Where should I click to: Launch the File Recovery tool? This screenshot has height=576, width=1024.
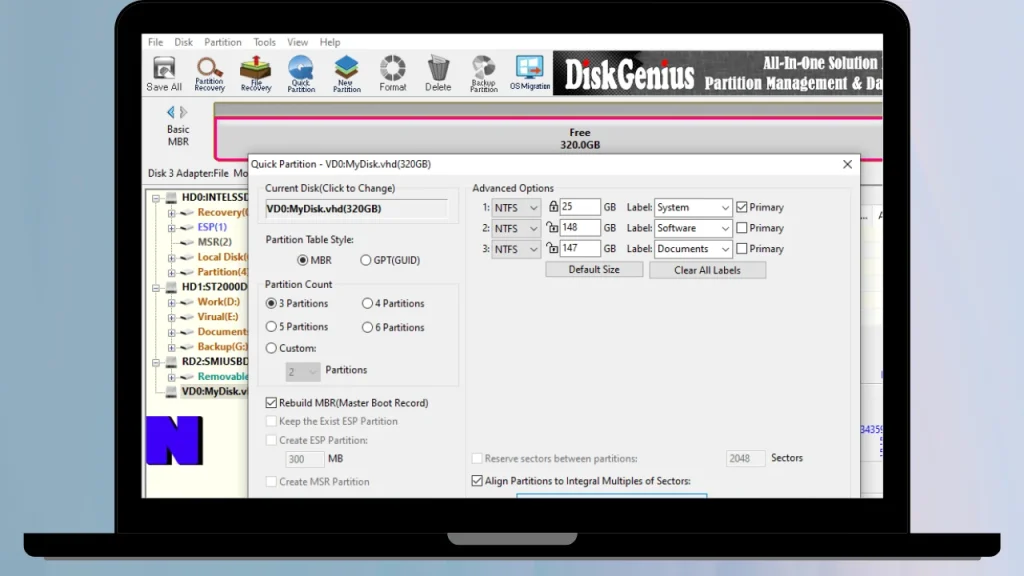255,73
